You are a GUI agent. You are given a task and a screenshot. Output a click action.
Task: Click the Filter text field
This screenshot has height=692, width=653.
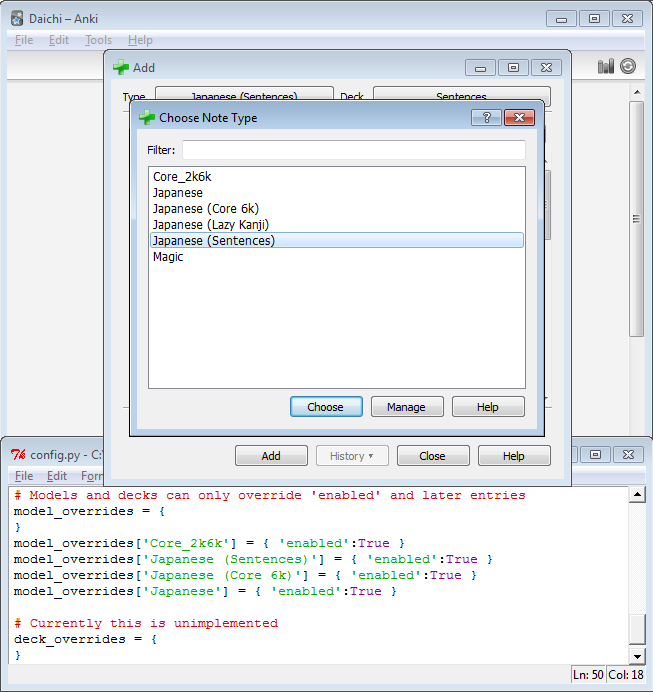click(354, 150)
